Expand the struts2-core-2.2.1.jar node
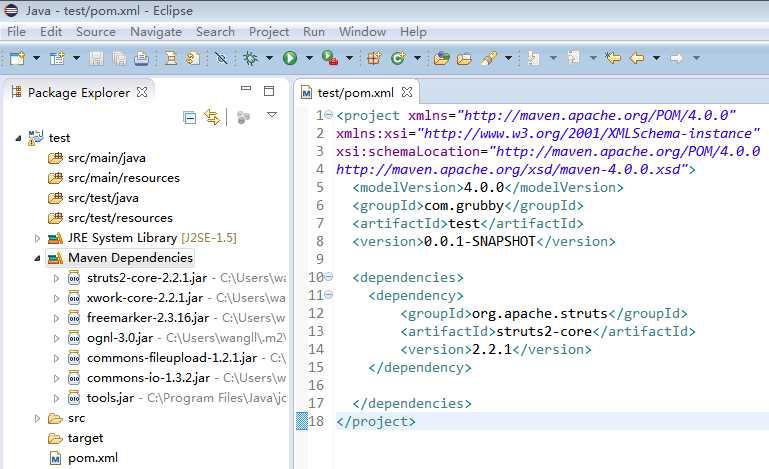The height and width of the screenshot is (469, 769). pyautogui.click(x=56, y=278)
